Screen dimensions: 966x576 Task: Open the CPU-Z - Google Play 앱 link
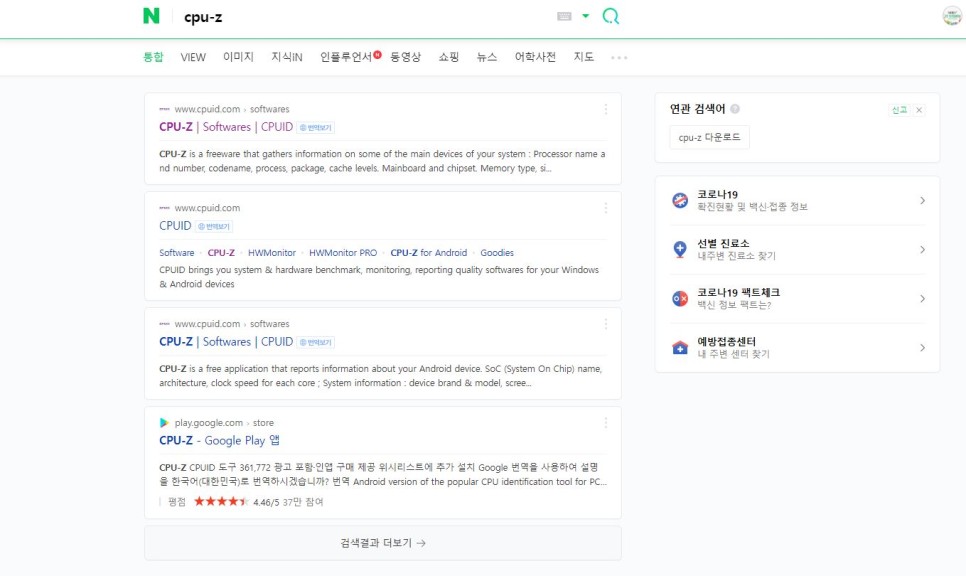pos(219,440)
